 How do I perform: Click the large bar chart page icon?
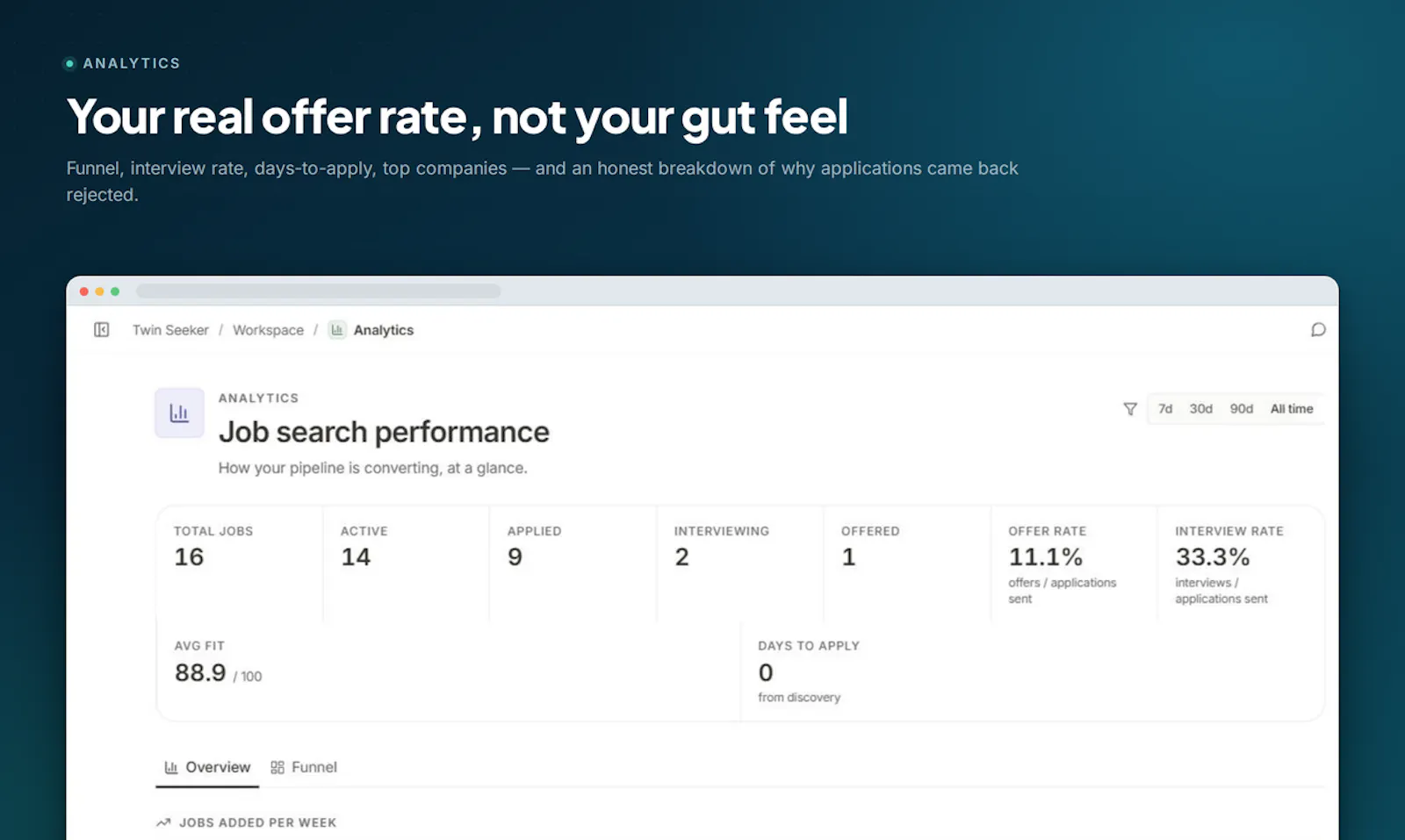point(179,413)
